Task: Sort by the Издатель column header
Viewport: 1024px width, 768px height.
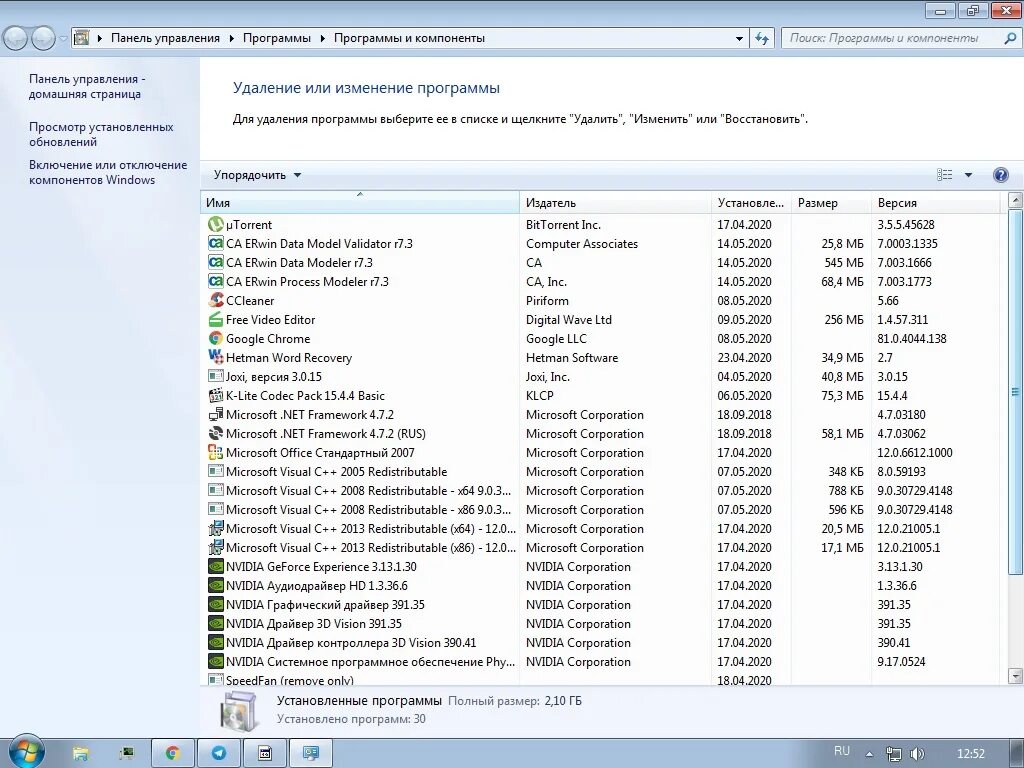Action: pyautogui.click(x=615, y=202)
